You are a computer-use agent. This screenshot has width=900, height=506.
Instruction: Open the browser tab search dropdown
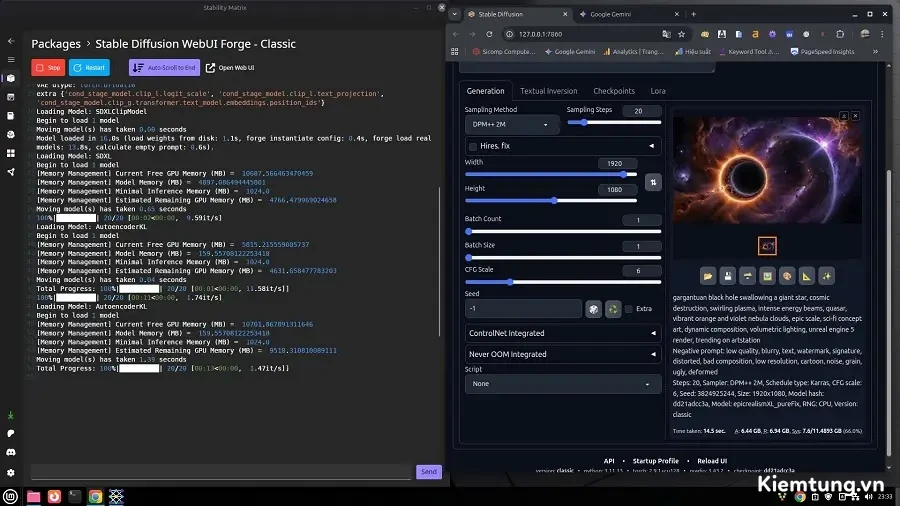pos(455,14)
